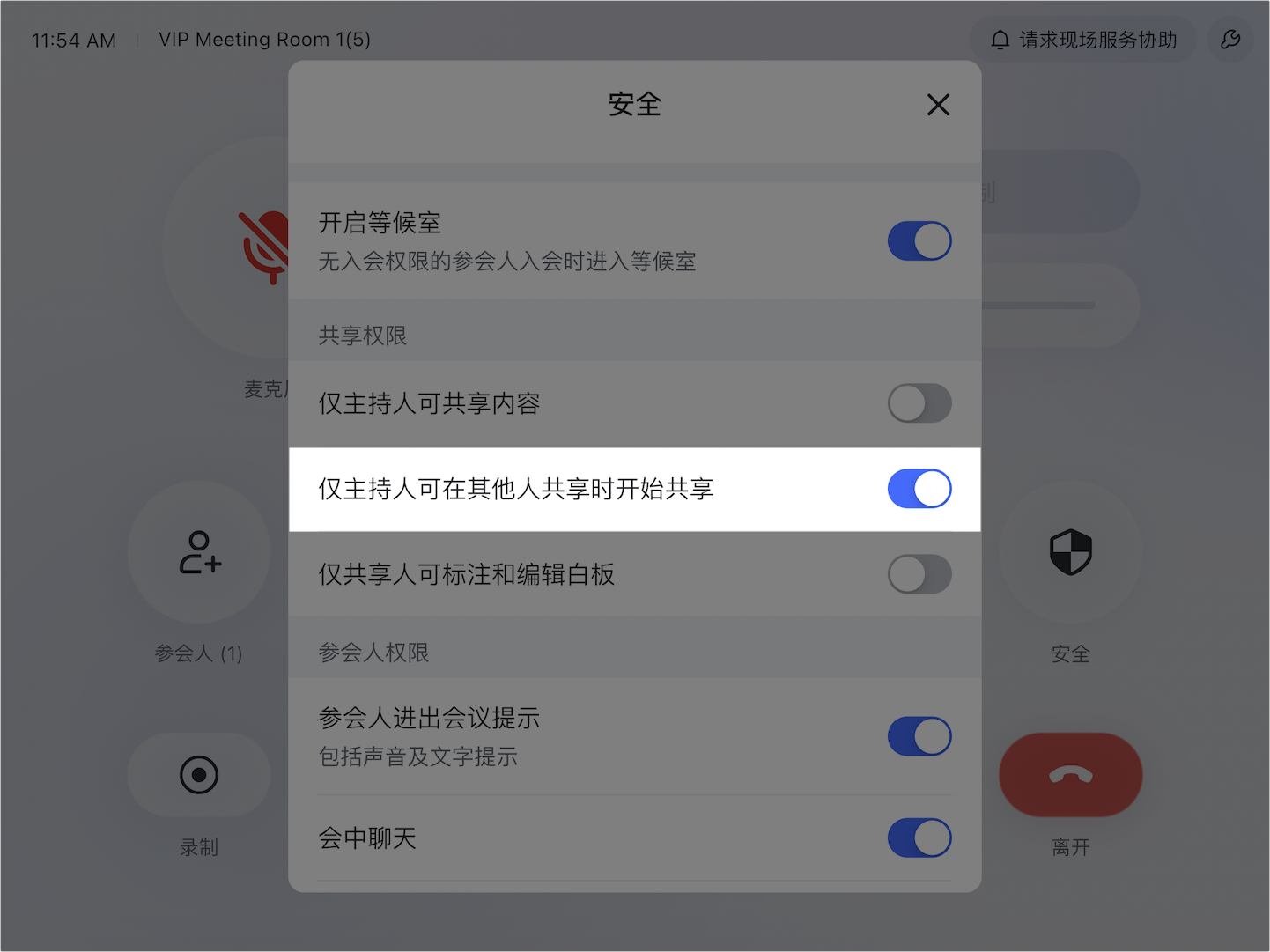Close the 安全 dialog with the X
The width and height of the screenshot is (1270, 952).
[938, 105]
